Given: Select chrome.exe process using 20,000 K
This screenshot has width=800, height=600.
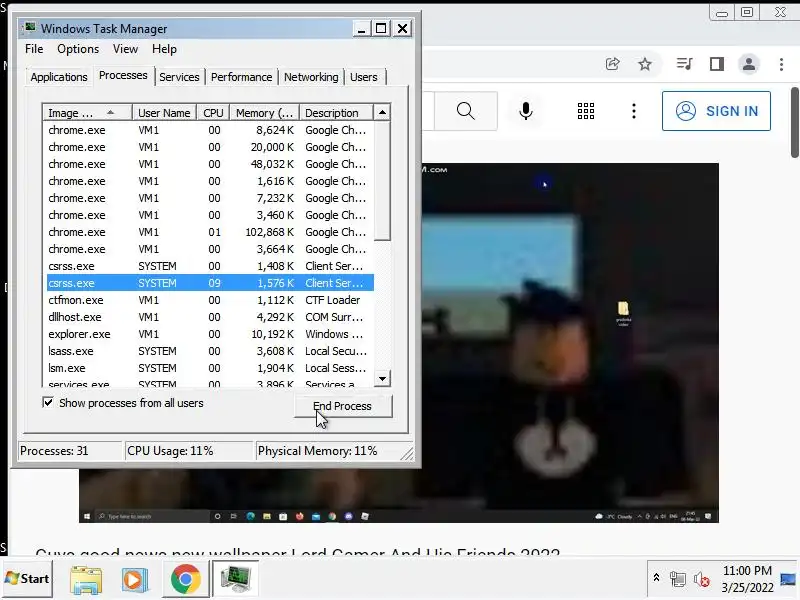Looking at the screenshot, I should click(210, 147).
